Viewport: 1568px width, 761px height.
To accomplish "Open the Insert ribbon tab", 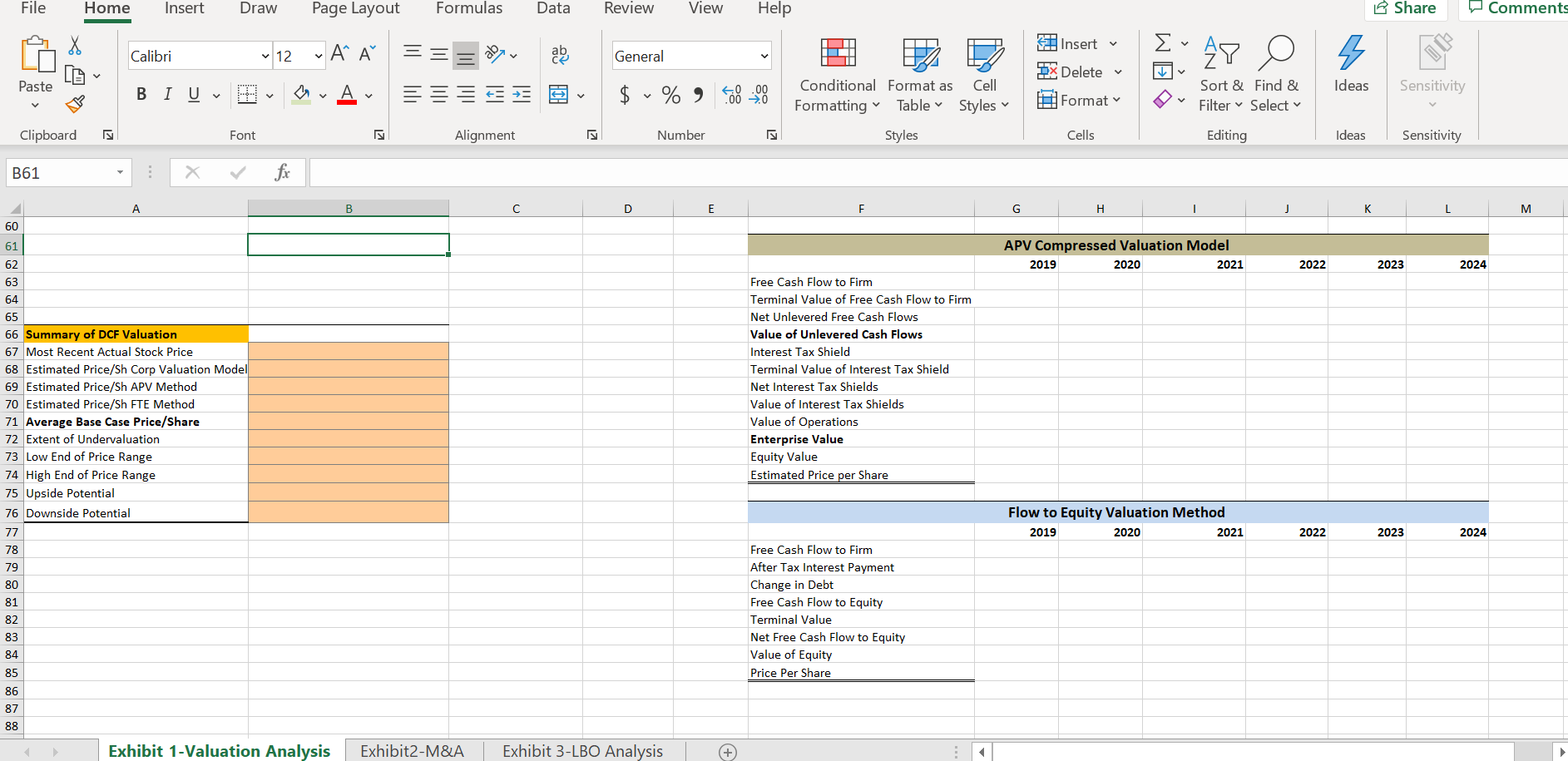I will 185,8.
